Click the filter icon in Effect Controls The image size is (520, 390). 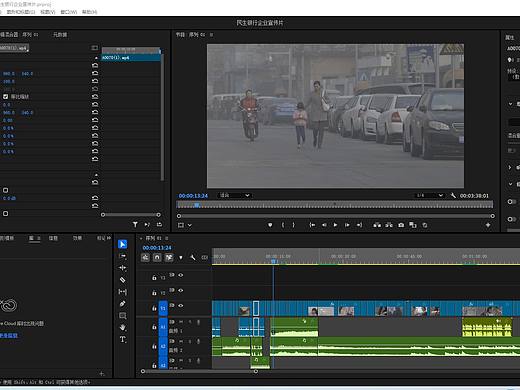(135, 225)
